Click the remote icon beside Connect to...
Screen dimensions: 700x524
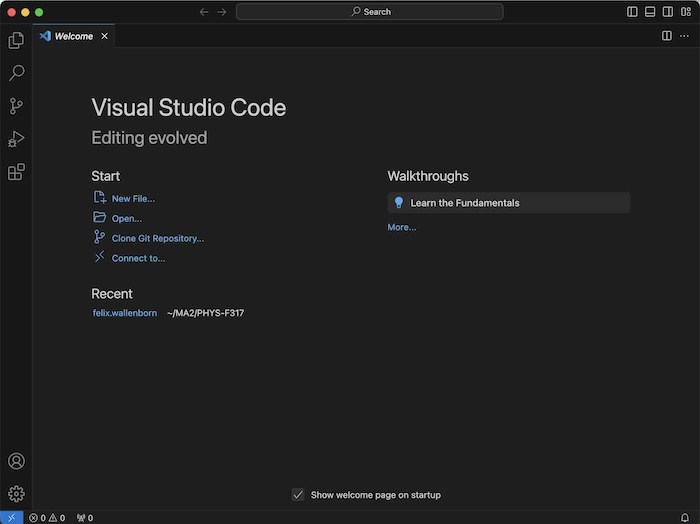[x=99, y=257]
